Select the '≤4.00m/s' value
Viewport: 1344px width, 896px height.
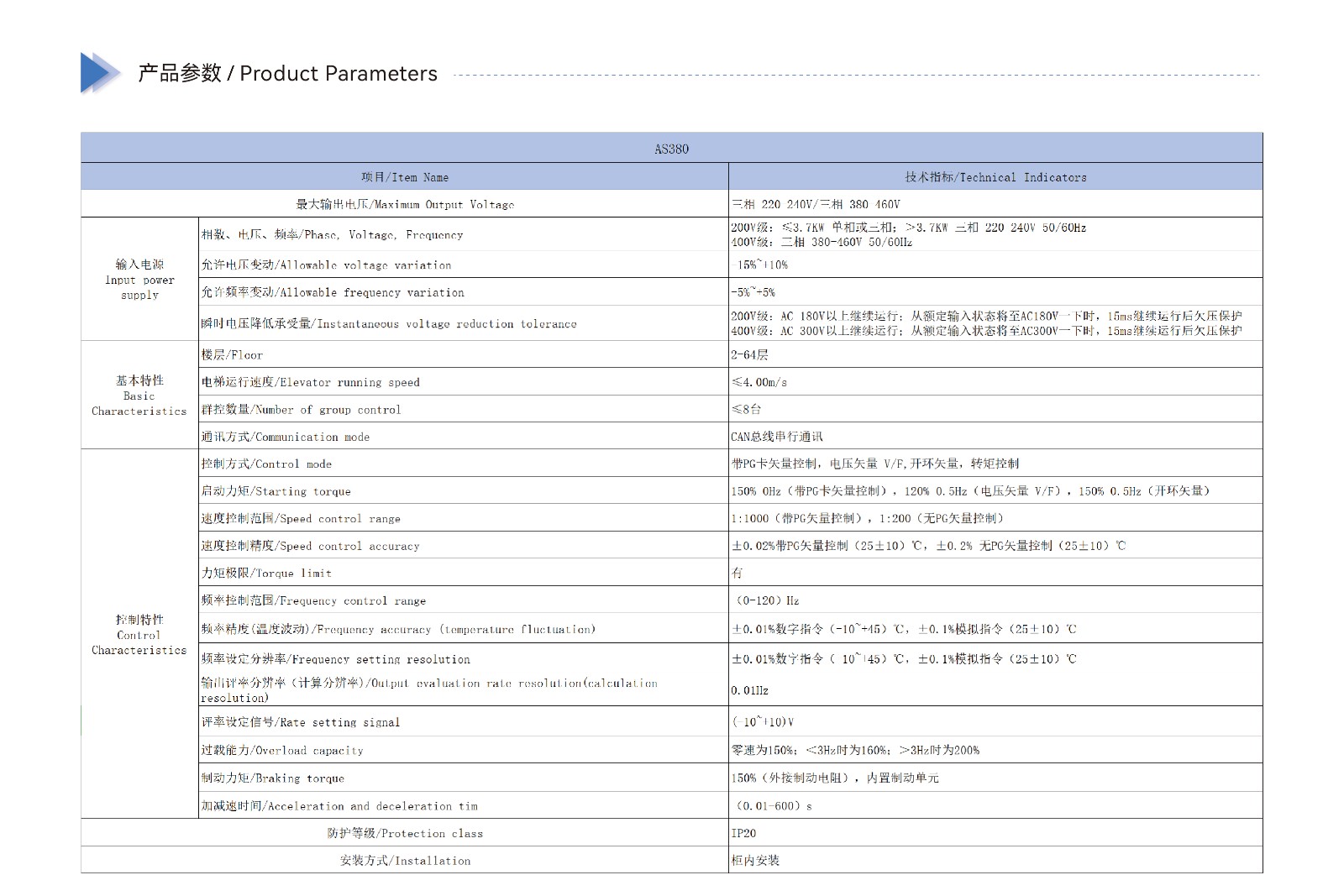pyautogui.click(x=759, y=381)
